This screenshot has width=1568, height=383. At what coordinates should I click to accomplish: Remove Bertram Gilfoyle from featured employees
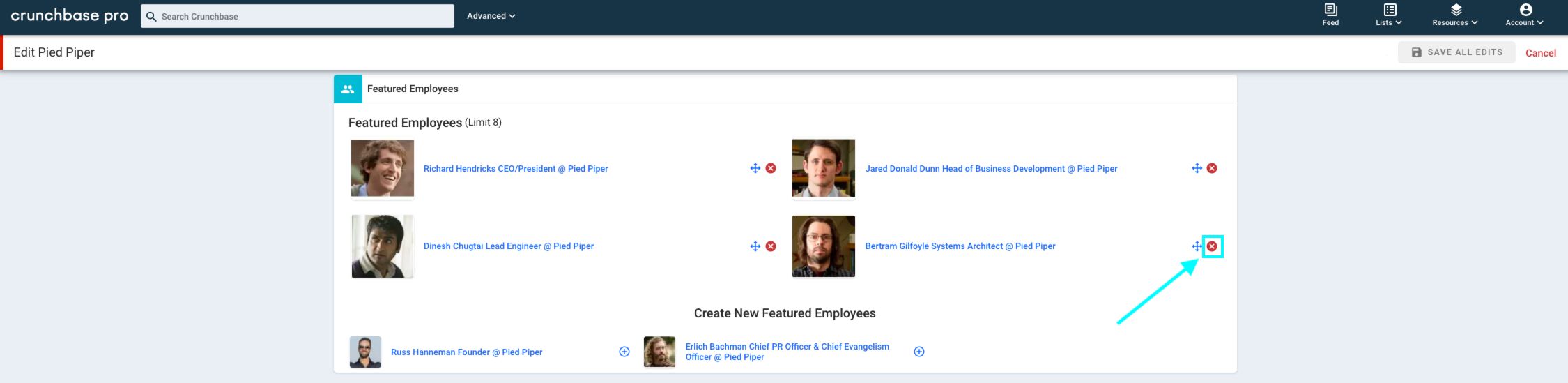point(1212,246)
